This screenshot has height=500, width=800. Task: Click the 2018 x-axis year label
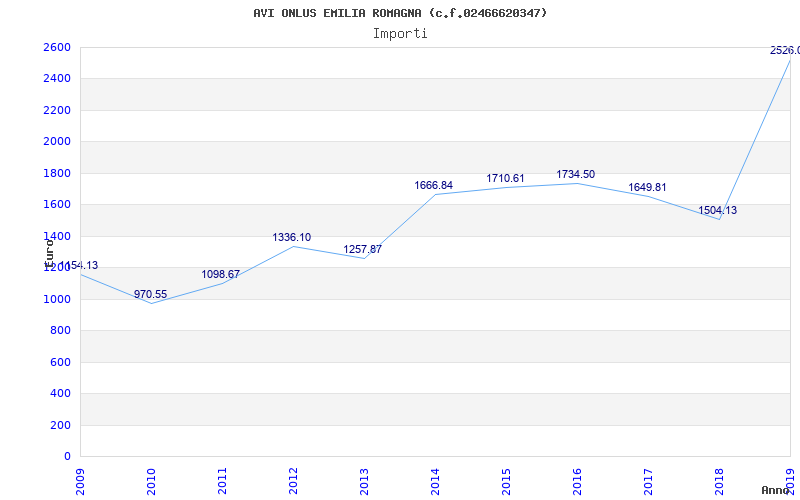pyautogui.click(x=718, y=481)
